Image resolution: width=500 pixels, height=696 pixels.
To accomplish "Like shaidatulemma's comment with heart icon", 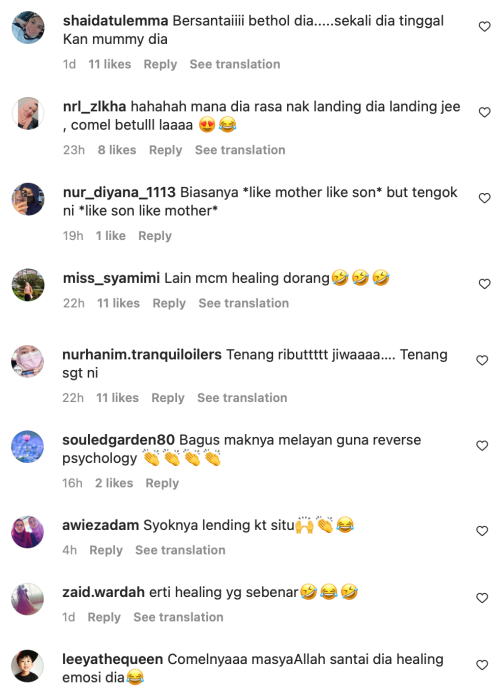I will (484, 27).
